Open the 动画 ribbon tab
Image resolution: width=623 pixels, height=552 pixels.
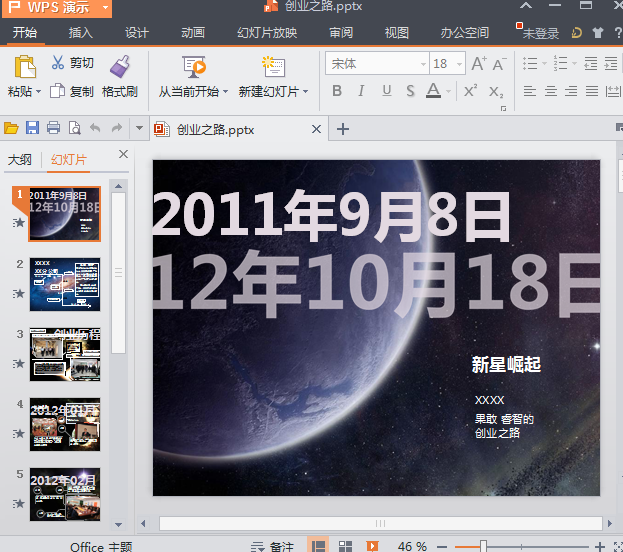coord(193,33)
